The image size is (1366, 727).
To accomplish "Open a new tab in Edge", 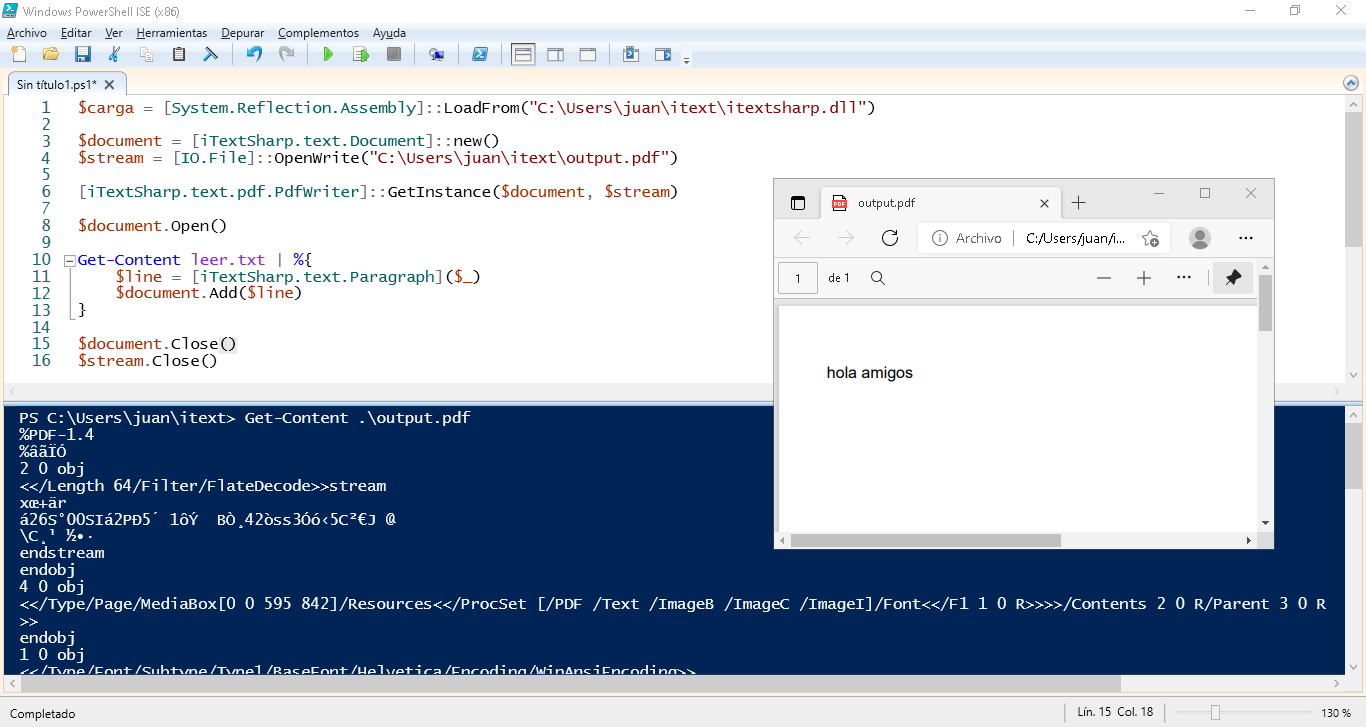I will click(1078, 203).
